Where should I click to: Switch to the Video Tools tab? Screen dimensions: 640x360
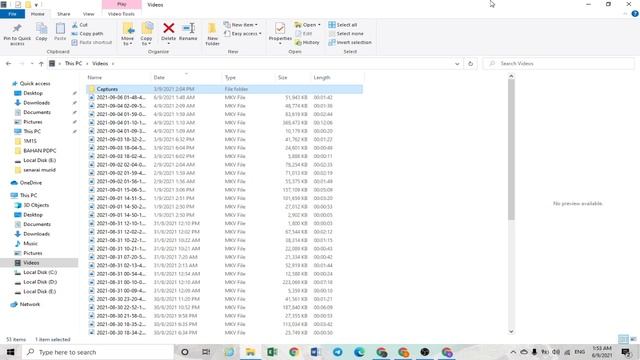121,14
